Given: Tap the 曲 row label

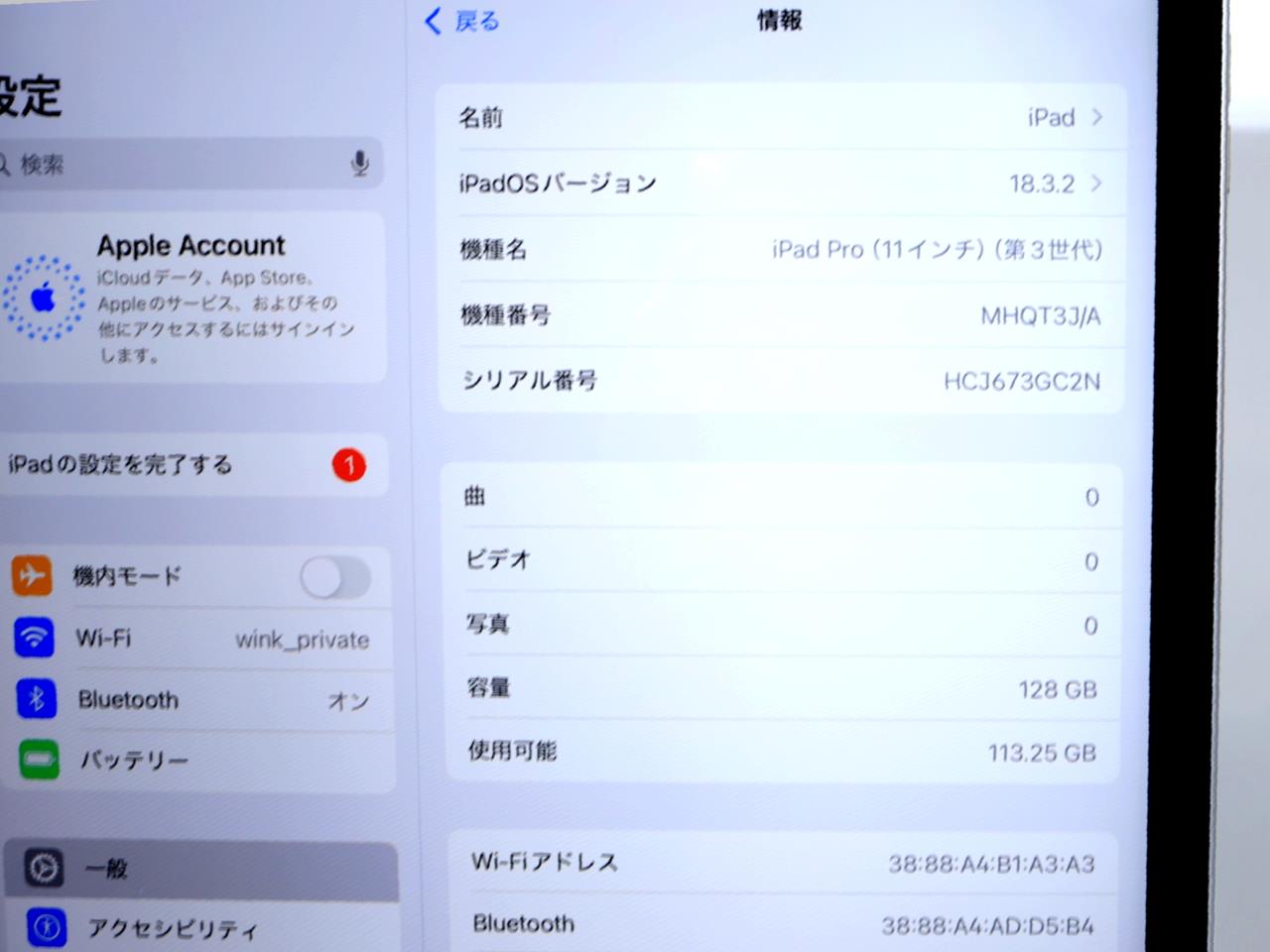Looking at the screenshot, I should [x=474, y=496].
